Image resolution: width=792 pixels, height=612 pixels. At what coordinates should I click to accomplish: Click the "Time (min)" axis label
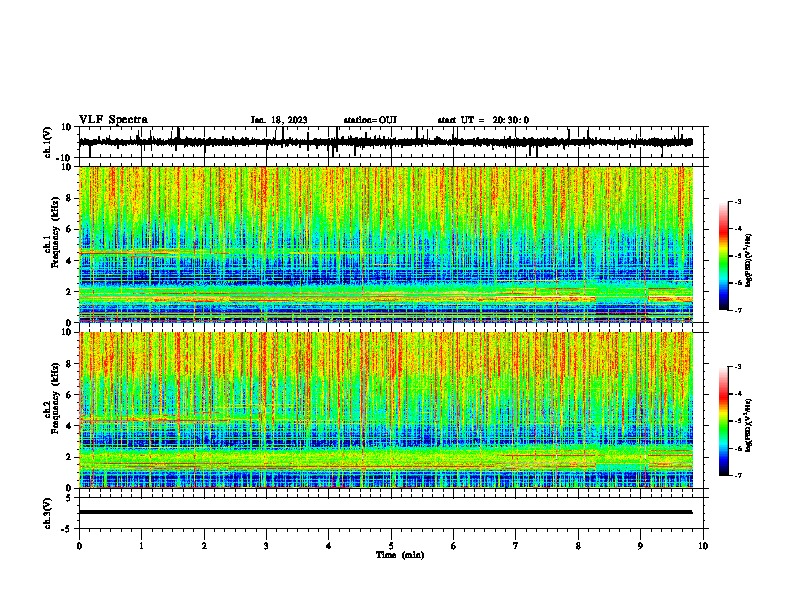(400, 555)
